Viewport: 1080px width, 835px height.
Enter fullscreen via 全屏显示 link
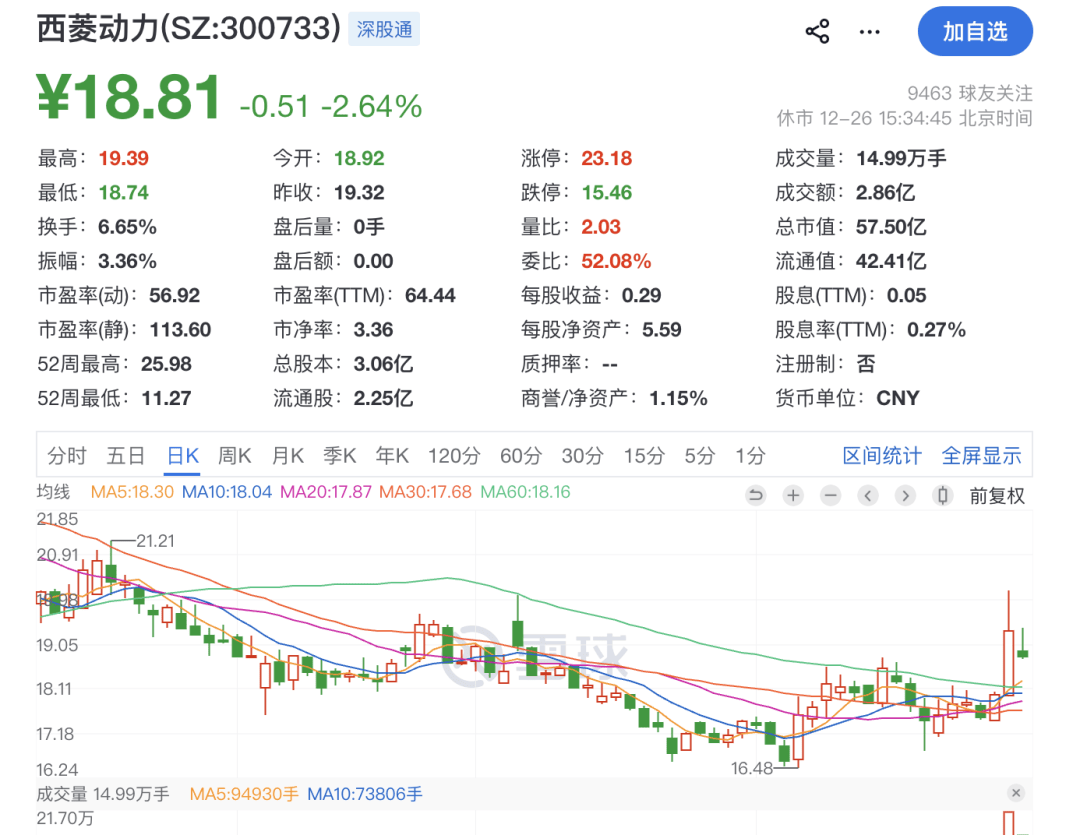(x=981, y=455)
